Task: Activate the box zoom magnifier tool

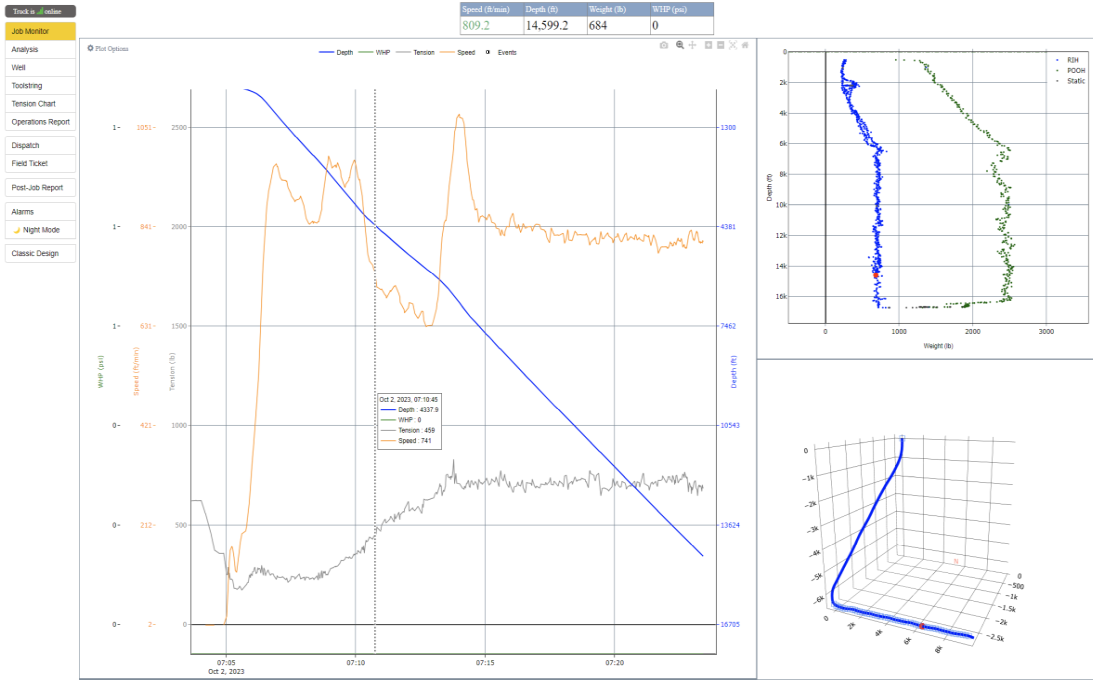Action: 679,45
